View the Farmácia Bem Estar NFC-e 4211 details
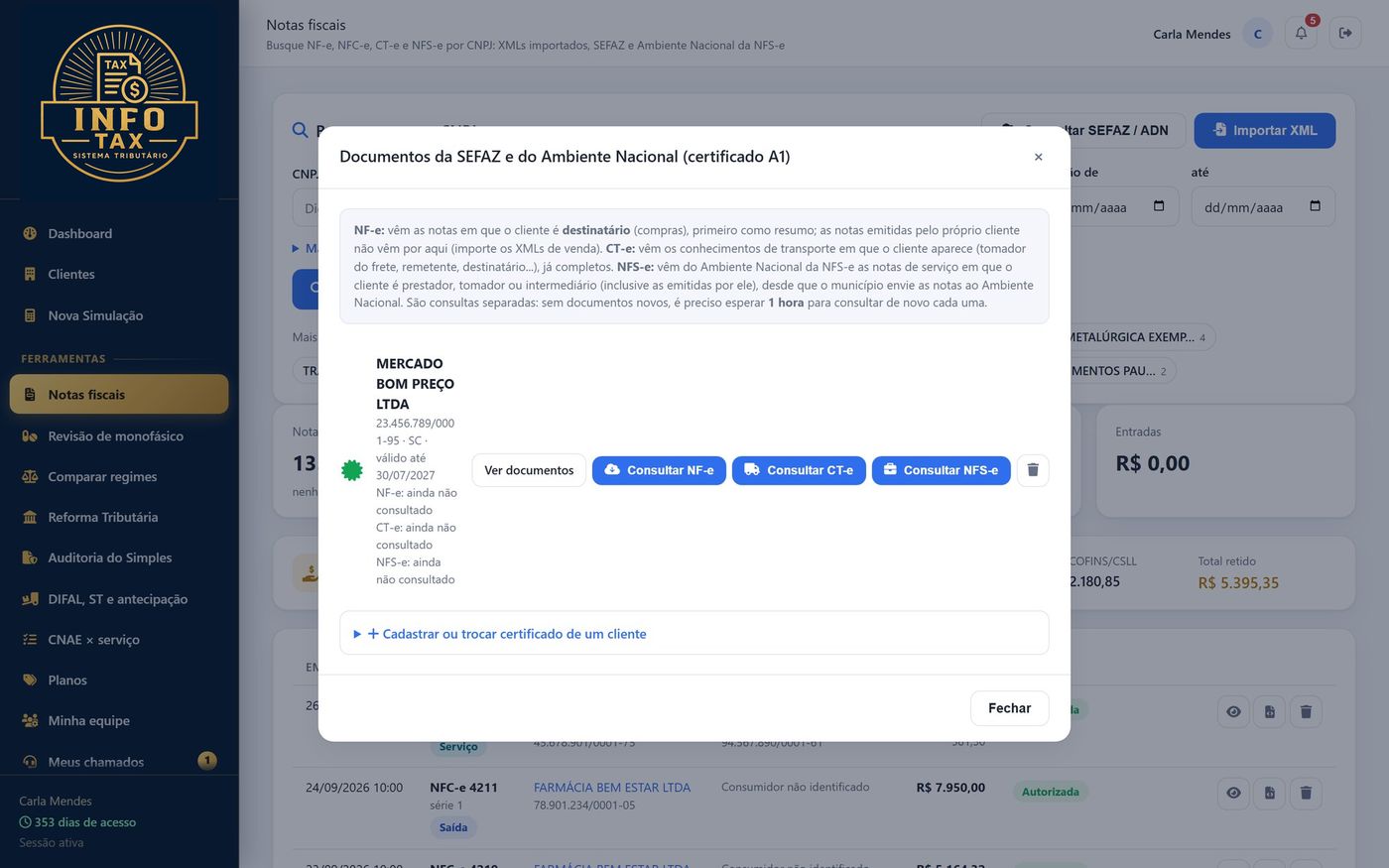Image resolution: width=1389 pixels, height=868 pixels. coord(1233,793)
